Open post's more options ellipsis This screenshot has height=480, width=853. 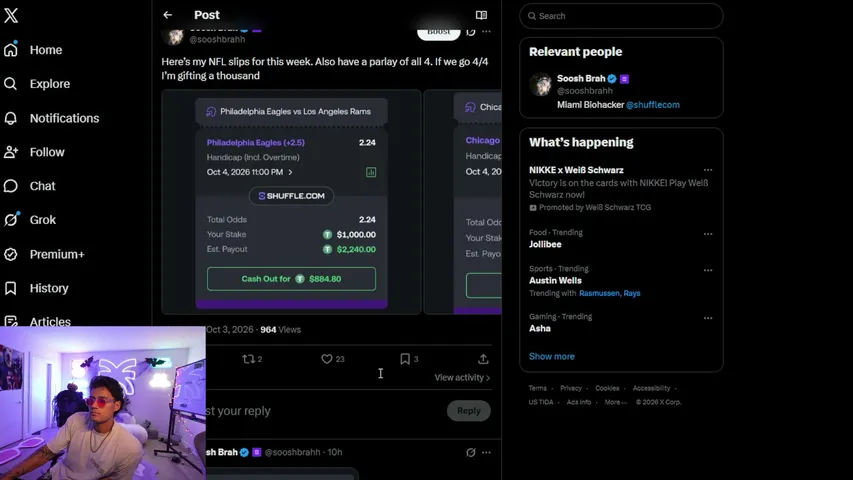tap(486, 32)
